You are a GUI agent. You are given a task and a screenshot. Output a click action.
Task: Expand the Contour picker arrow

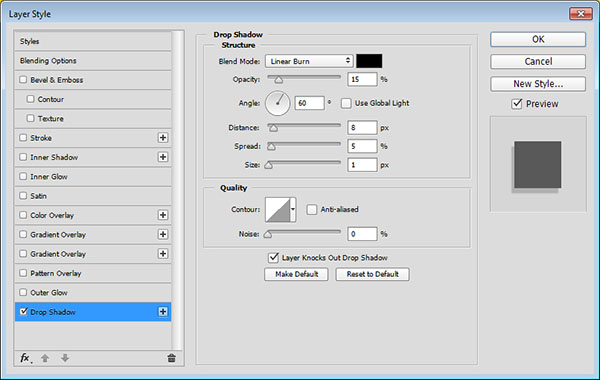point(293,209)
